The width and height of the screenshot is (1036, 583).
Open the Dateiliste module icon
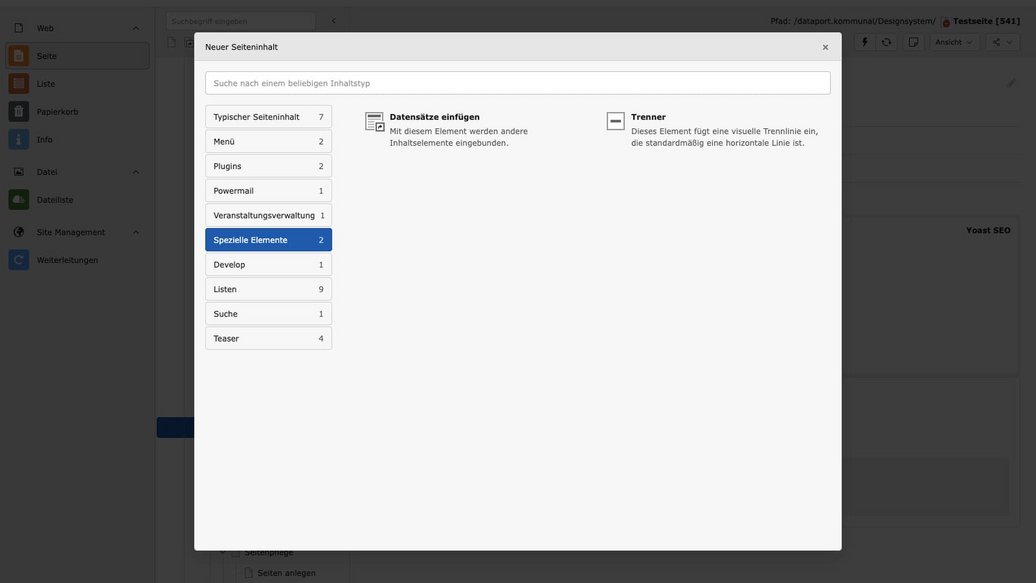tap(19, 200)
